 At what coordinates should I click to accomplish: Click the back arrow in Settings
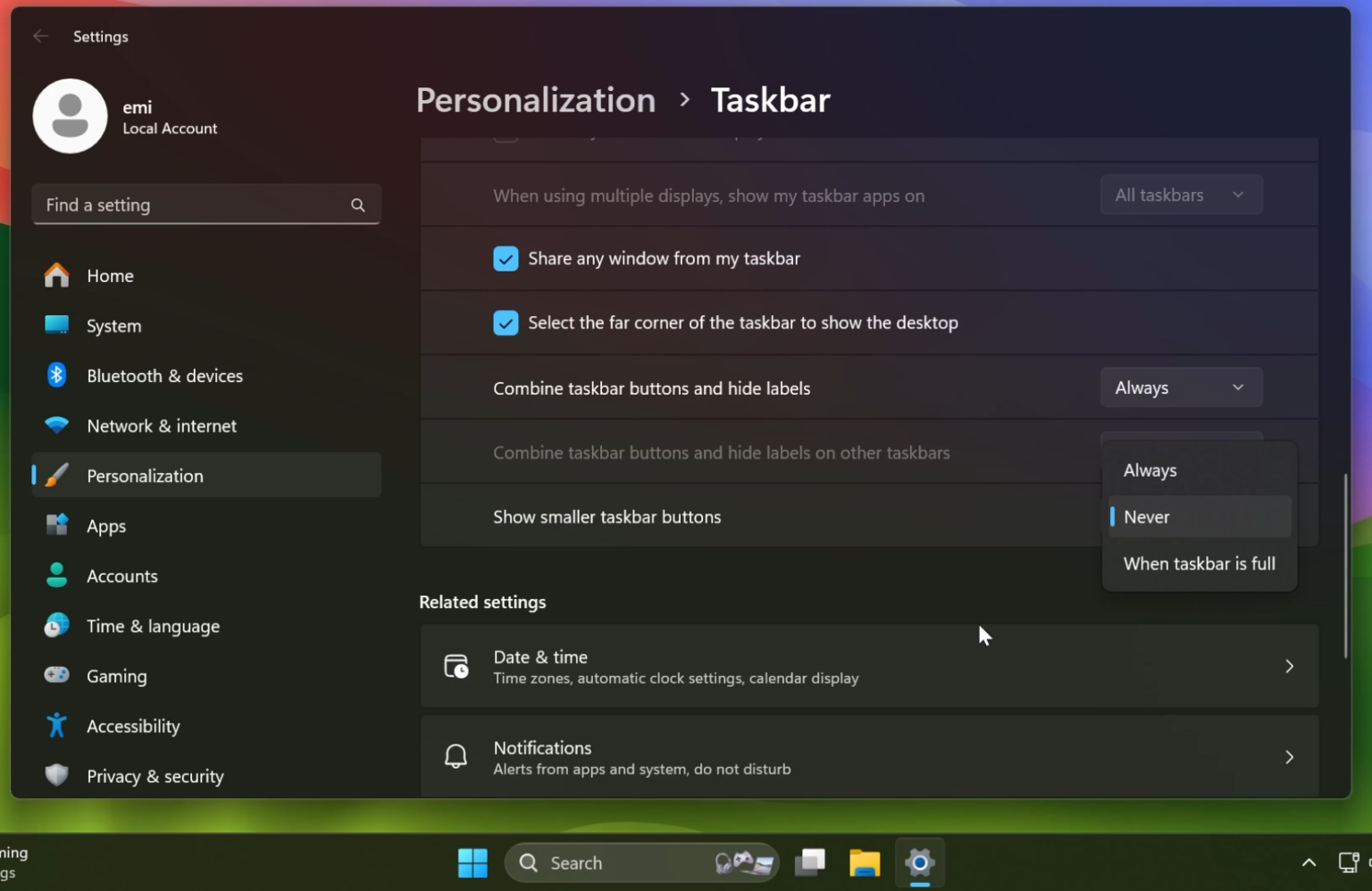click(40, 36)
